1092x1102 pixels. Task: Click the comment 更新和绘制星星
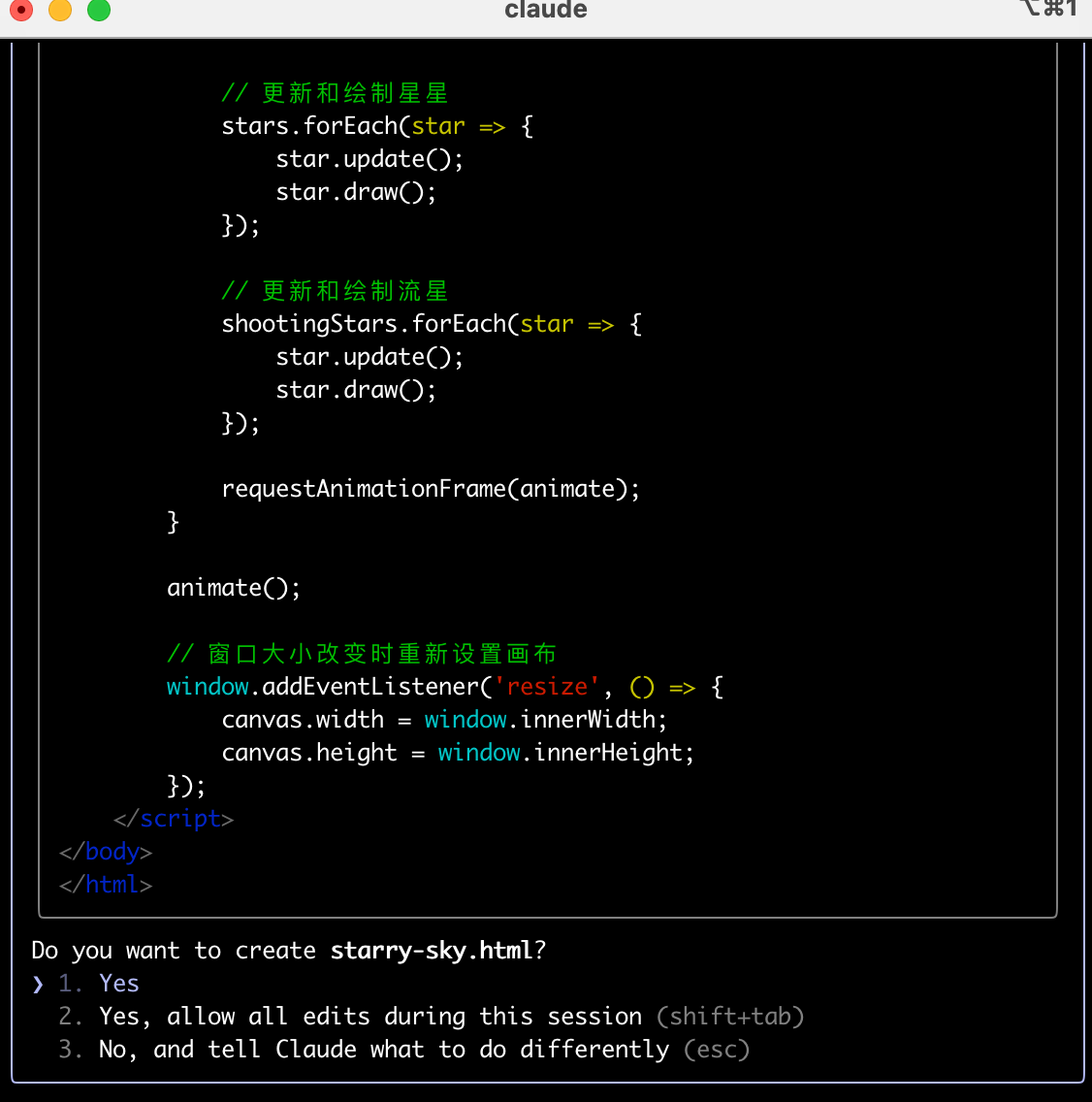(x=335, y=93)
